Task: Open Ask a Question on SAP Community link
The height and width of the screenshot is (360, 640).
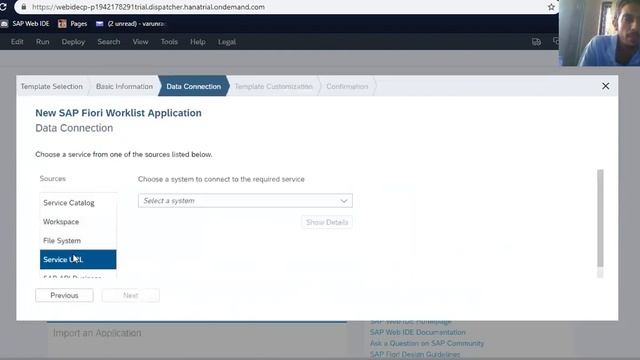Action: [x=427, y=343]
